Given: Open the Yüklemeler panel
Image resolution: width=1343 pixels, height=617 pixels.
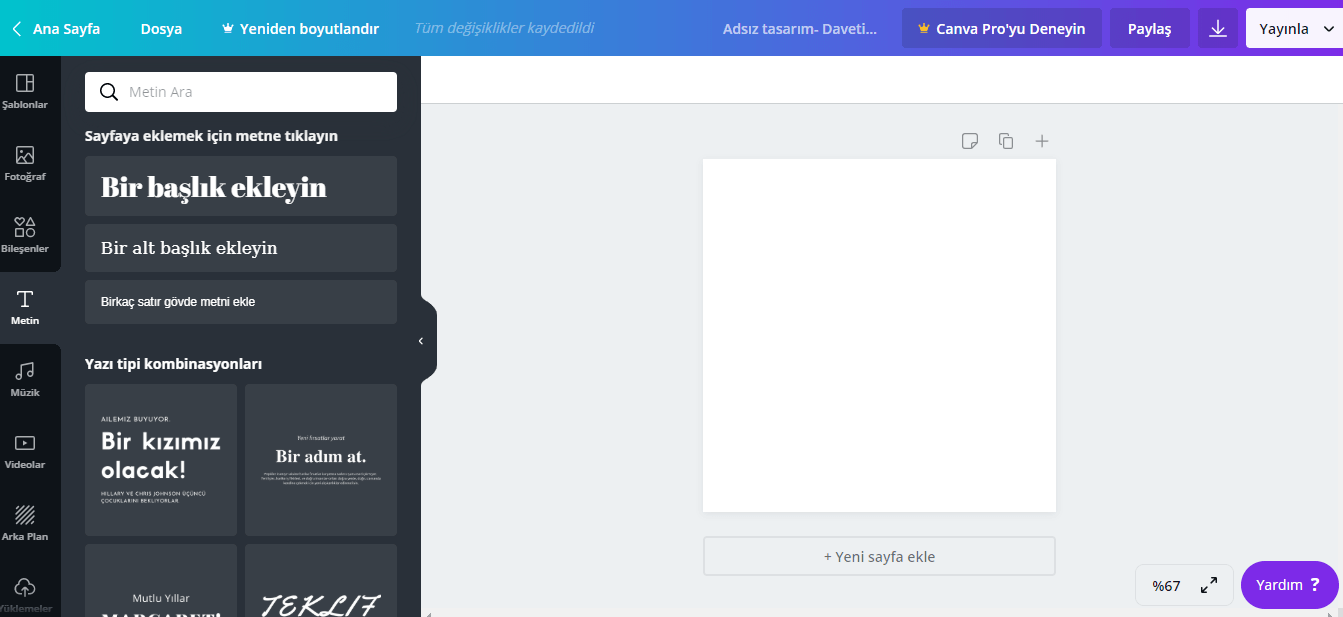Looking at the screenshot, I should (27, 590).
